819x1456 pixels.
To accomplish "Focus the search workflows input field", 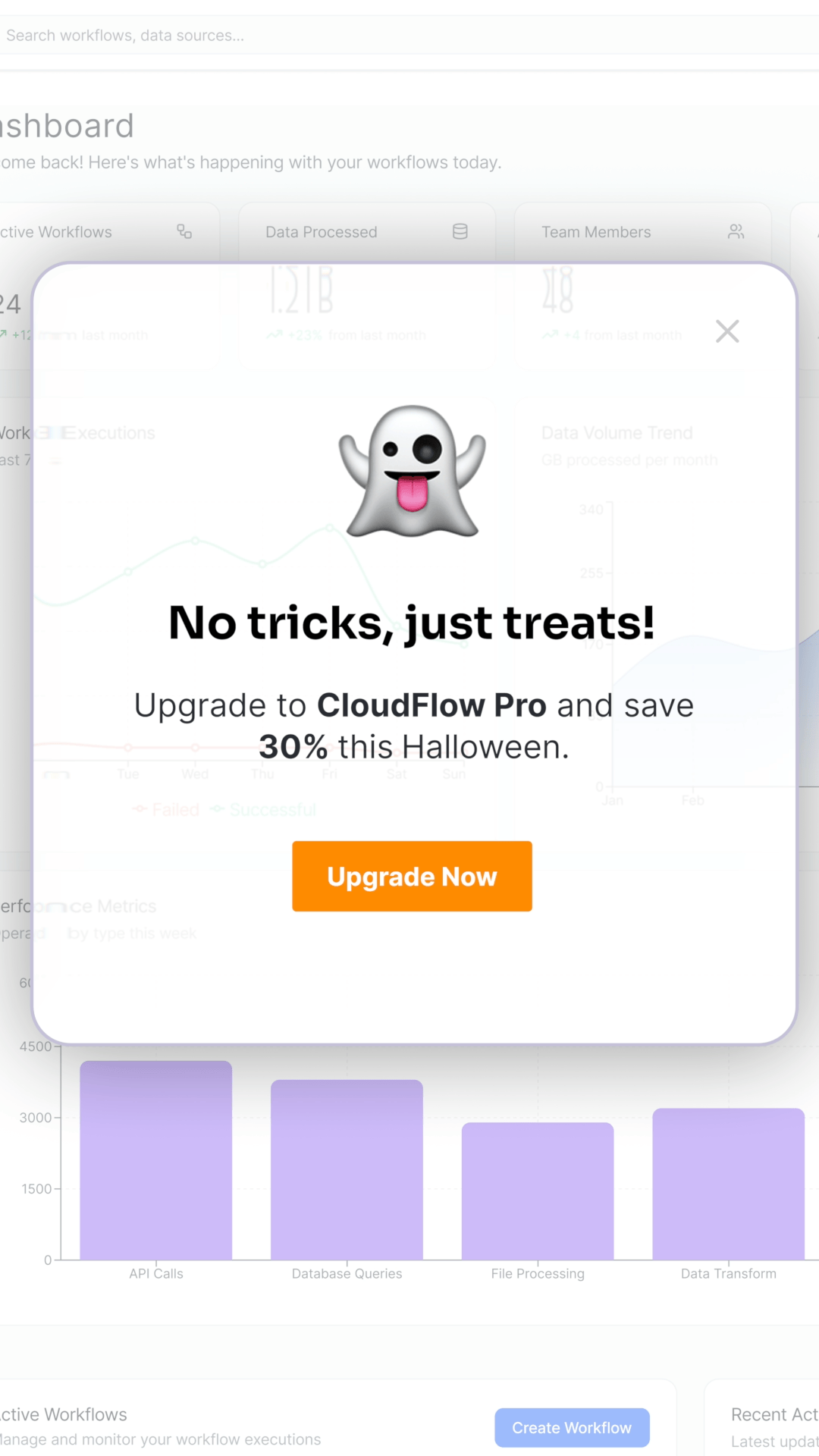I will tap(409, 36).
